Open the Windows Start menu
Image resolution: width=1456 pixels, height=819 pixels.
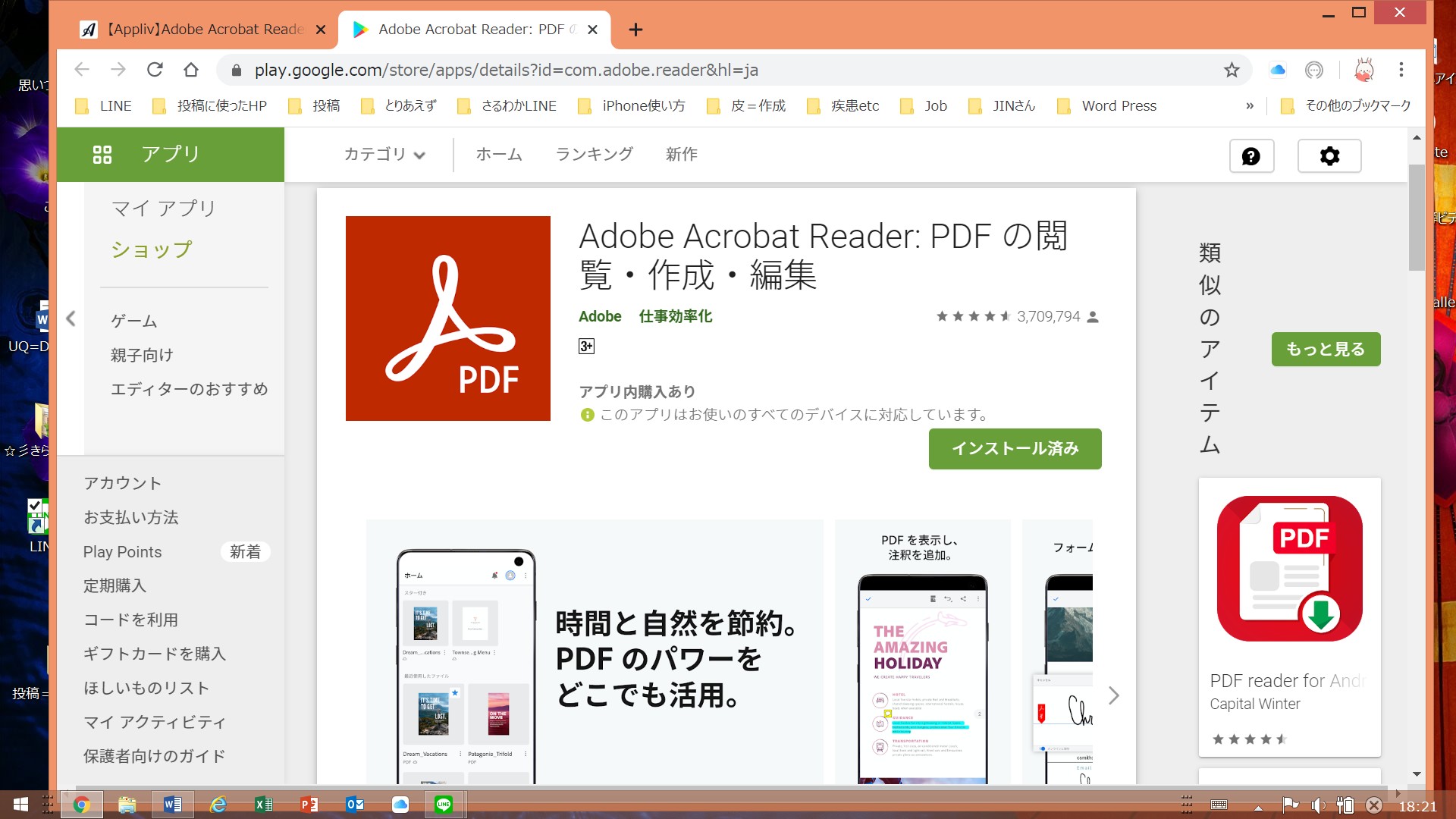point(20,805)
